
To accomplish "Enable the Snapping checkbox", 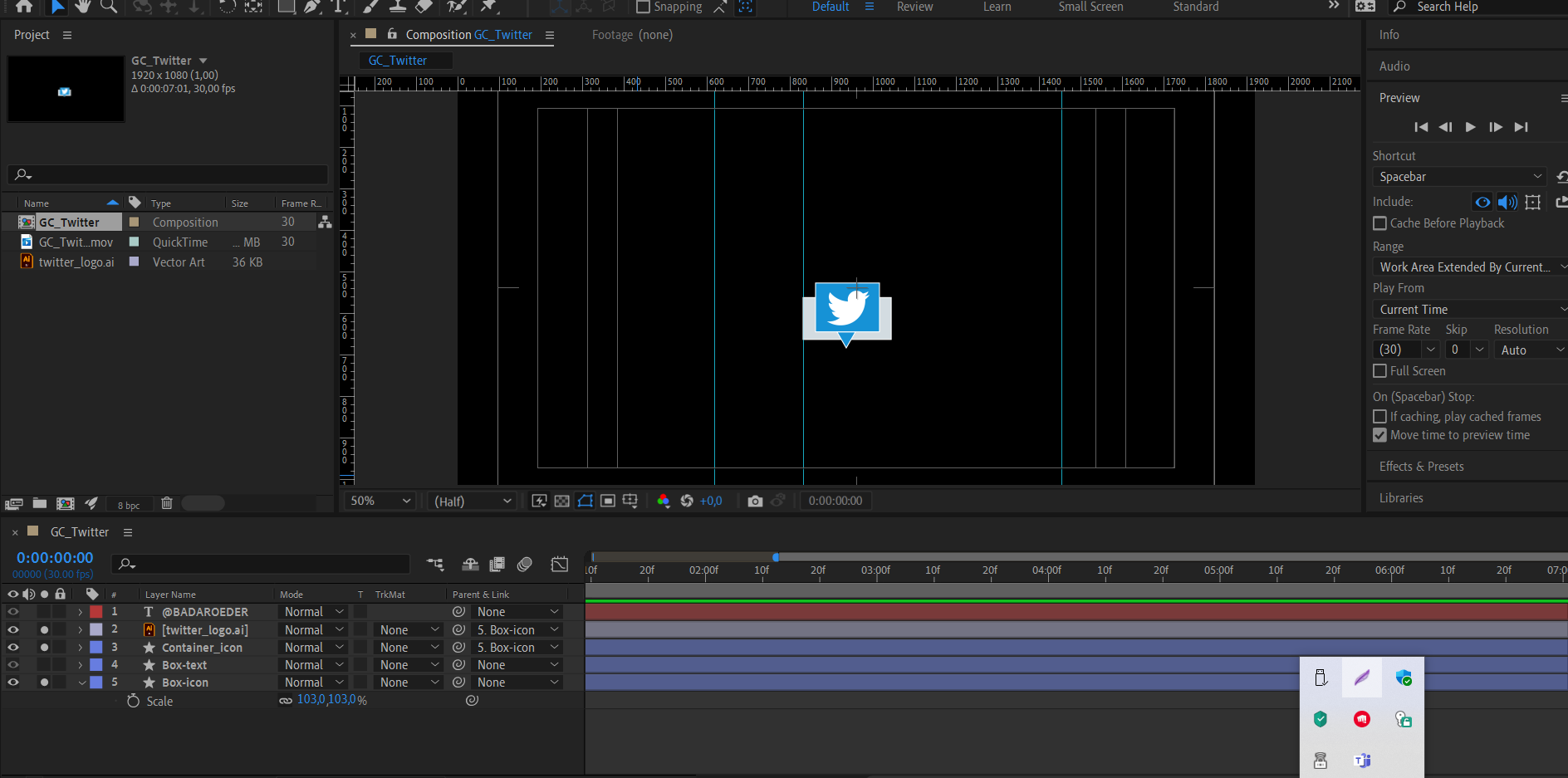I will (643, 7).
